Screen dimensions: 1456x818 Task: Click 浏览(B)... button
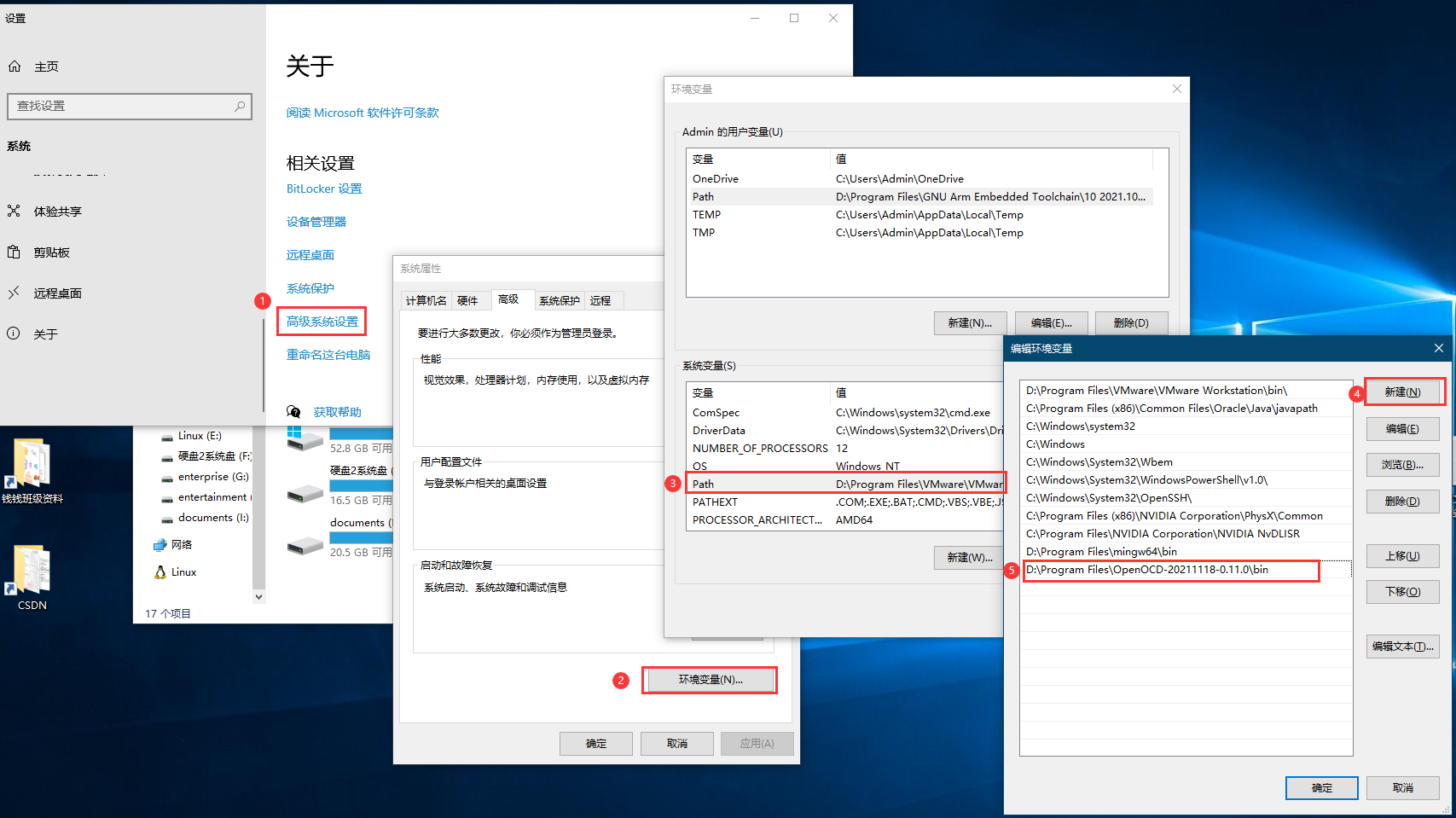point(1402,464)
